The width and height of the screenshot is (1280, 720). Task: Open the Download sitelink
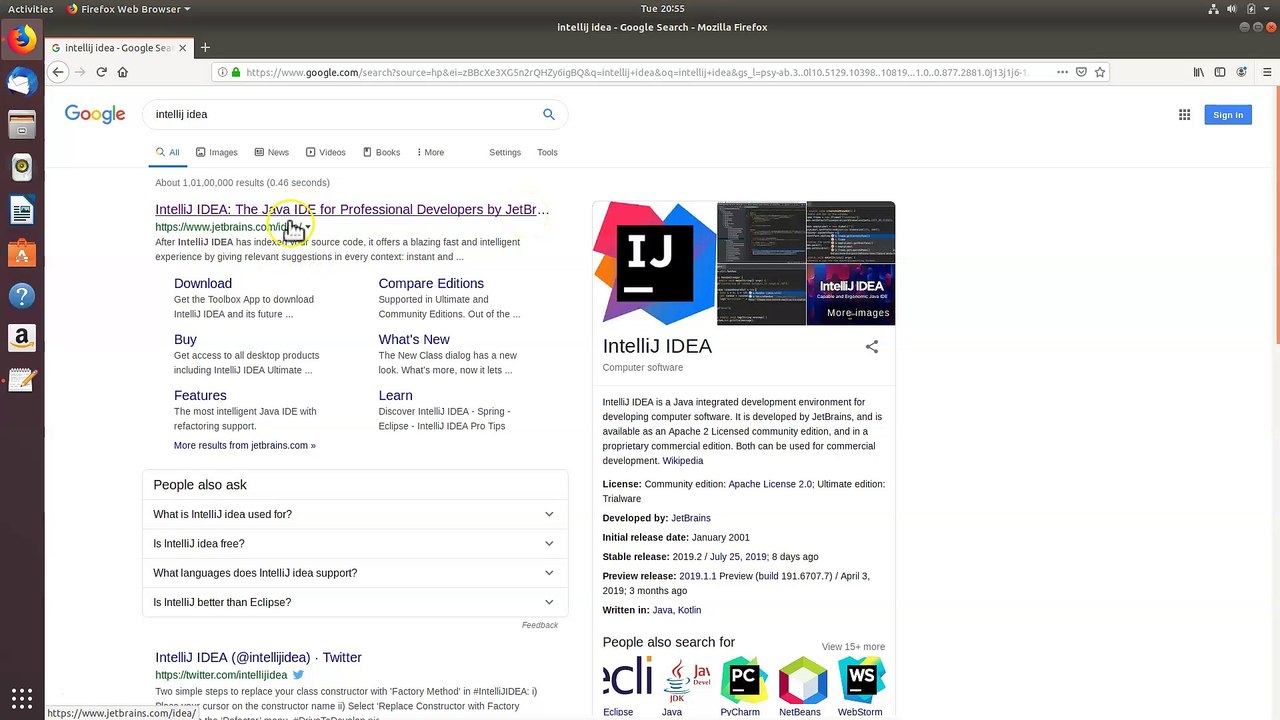coord(203,284)
